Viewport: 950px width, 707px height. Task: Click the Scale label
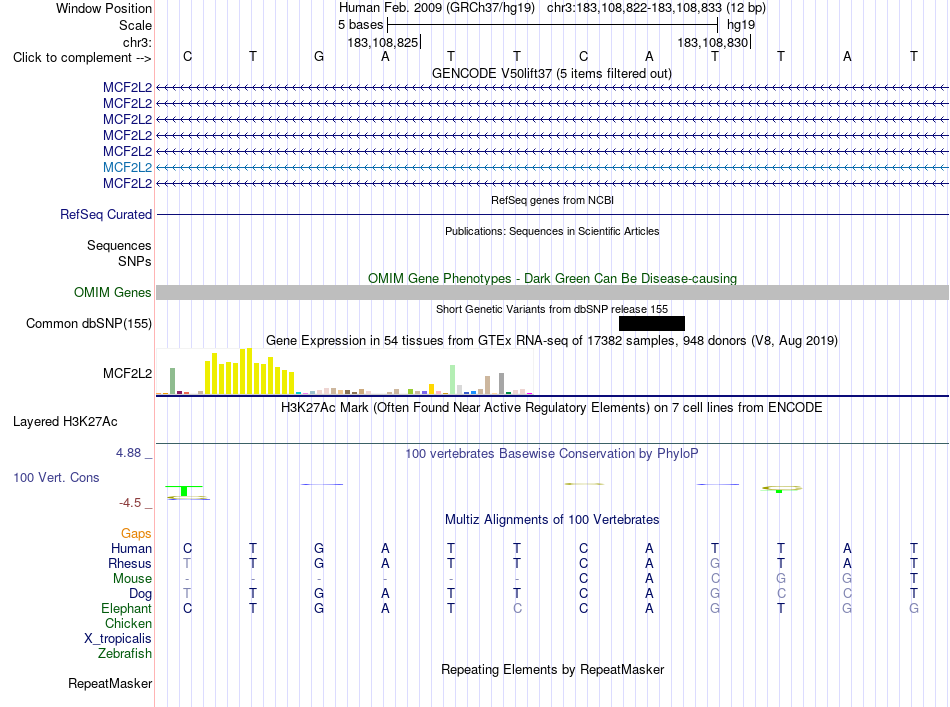point(135,25)
